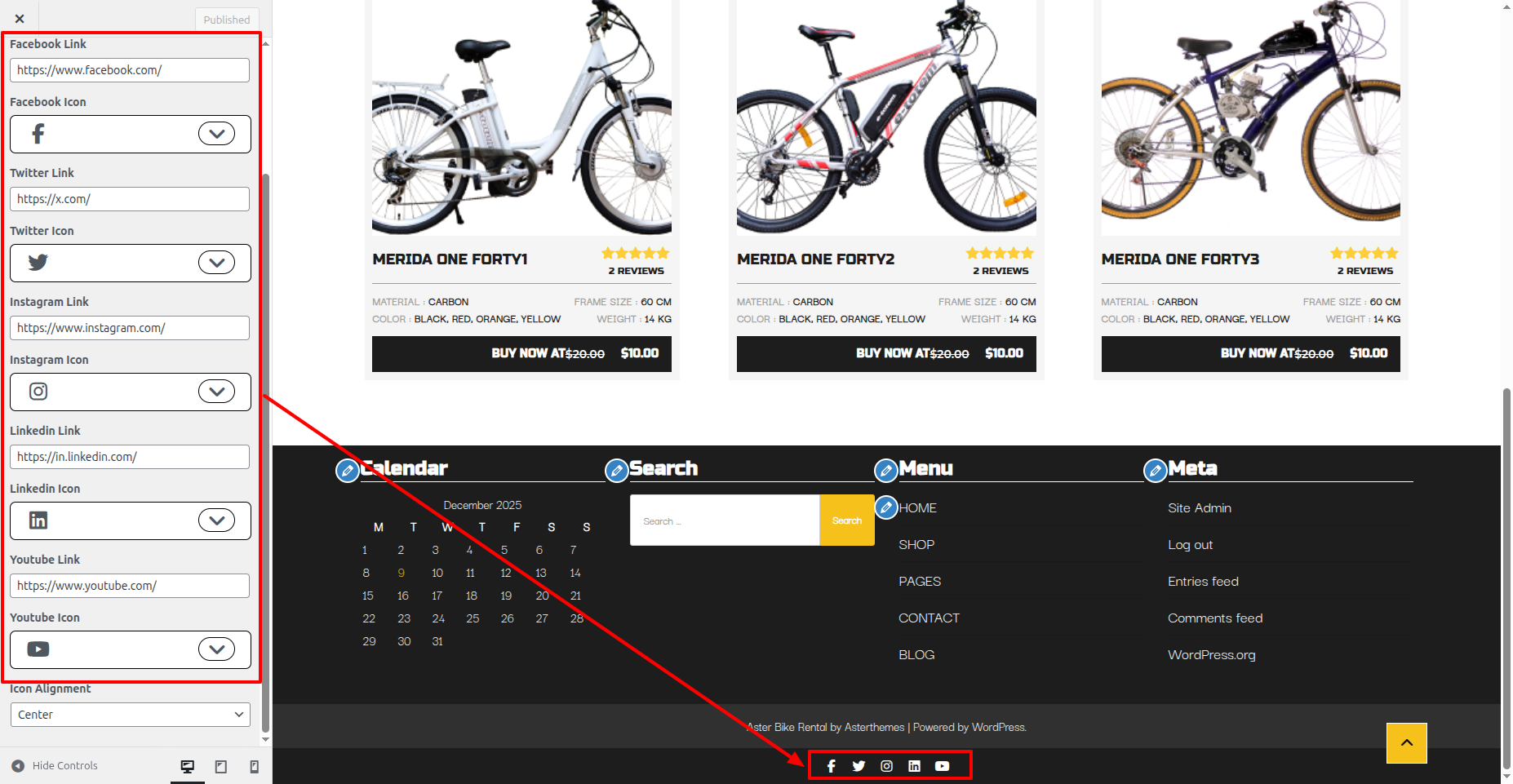Click the yellow Search button
Viewport: 1513px width, 784px height.
846,520
